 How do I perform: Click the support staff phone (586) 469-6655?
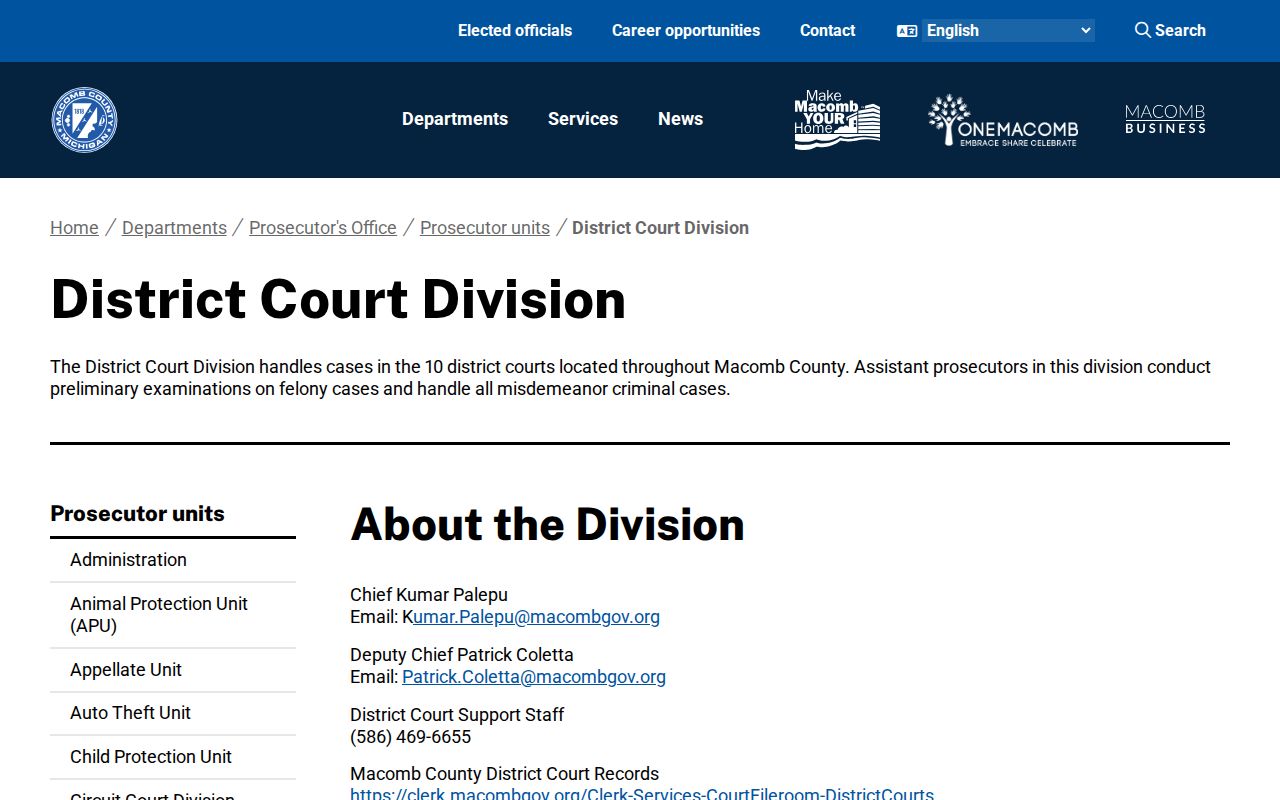click(410, 737)
